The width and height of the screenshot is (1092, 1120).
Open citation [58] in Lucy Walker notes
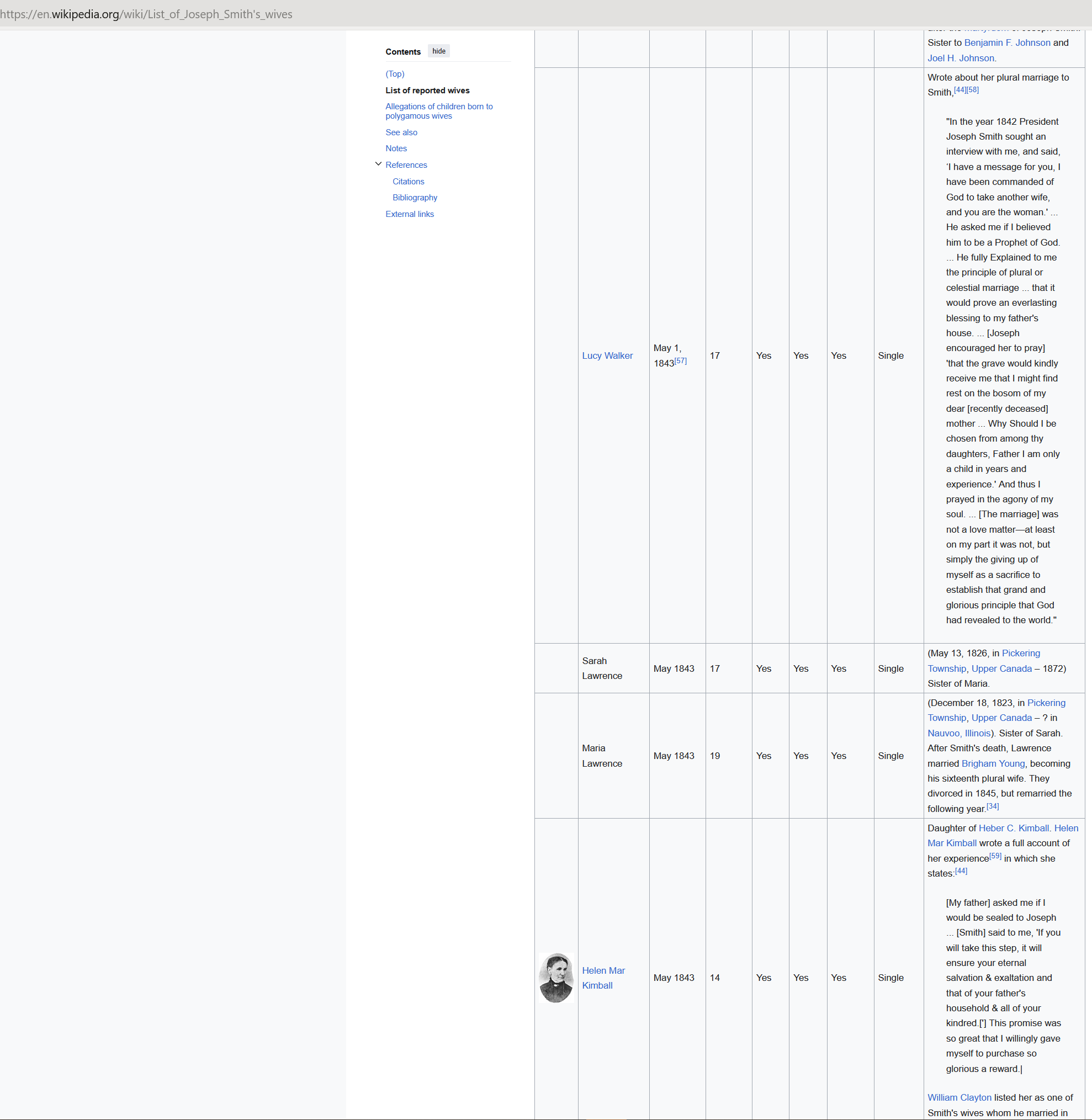click(973, 90)
